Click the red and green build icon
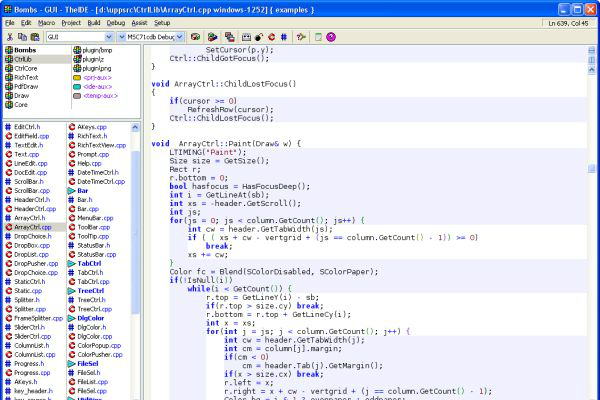The width and height of the screenshot is (600, 400). (212, 37)
